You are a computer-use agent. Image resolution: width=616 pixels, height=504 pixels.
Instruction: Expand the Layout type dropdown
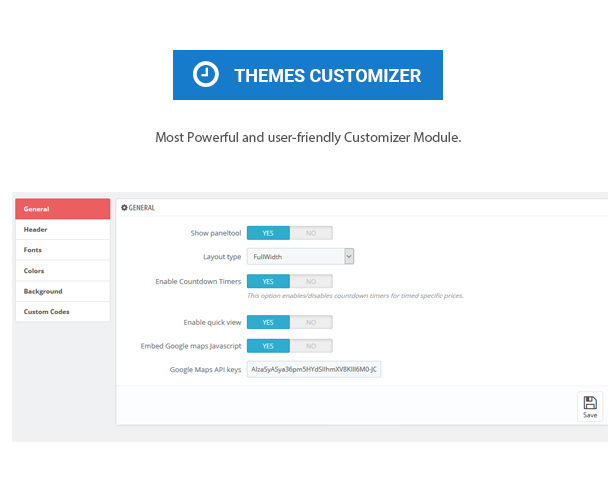pos(300,257)
